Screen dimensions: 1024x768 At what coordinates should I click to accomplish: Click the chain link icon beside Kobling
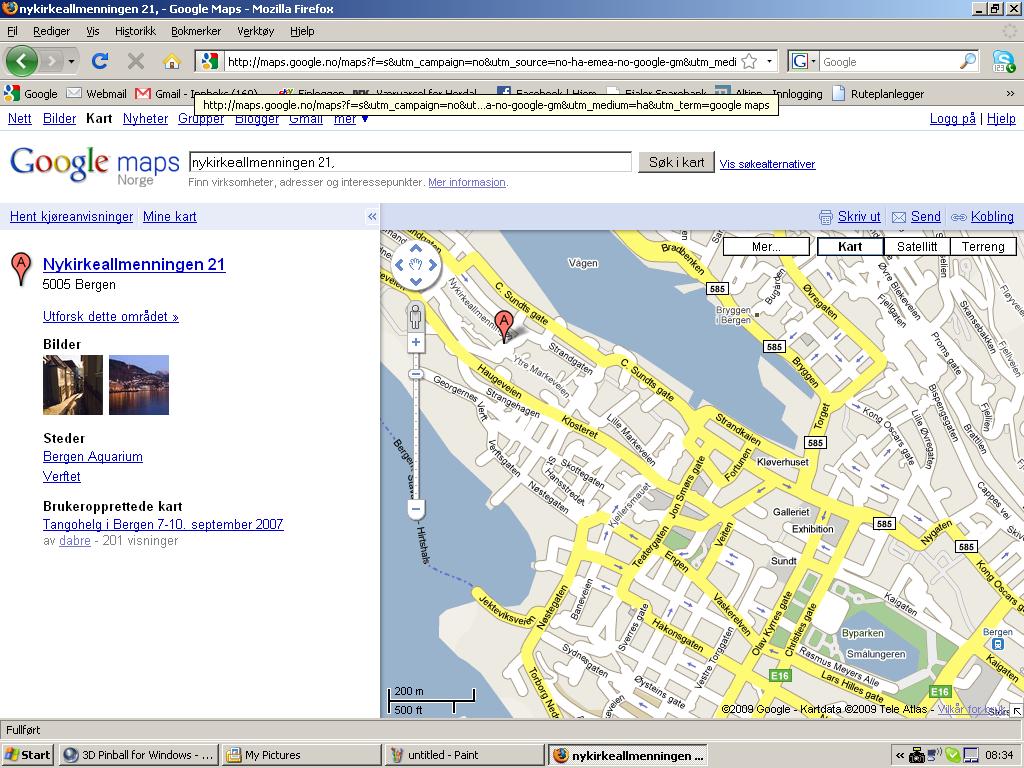(959, 217)
